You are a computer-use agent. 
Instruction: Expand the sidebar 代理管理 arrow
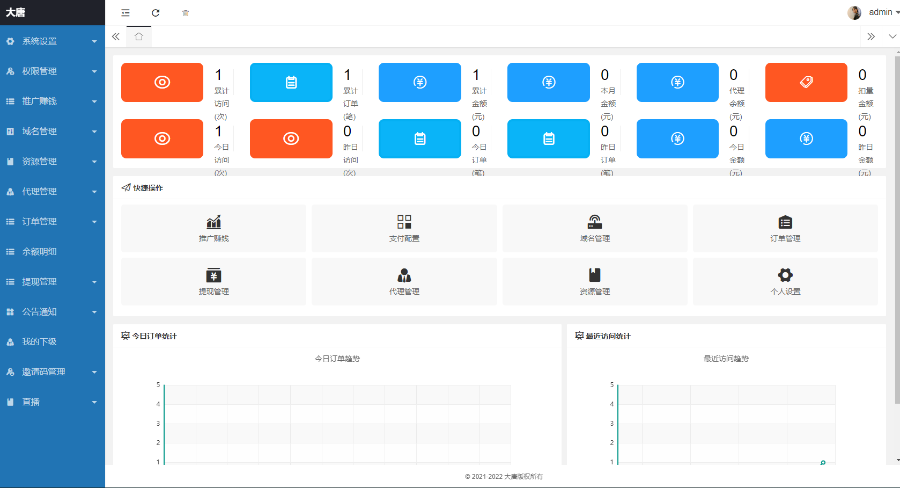pyautogui.click(x=94, y=192)
